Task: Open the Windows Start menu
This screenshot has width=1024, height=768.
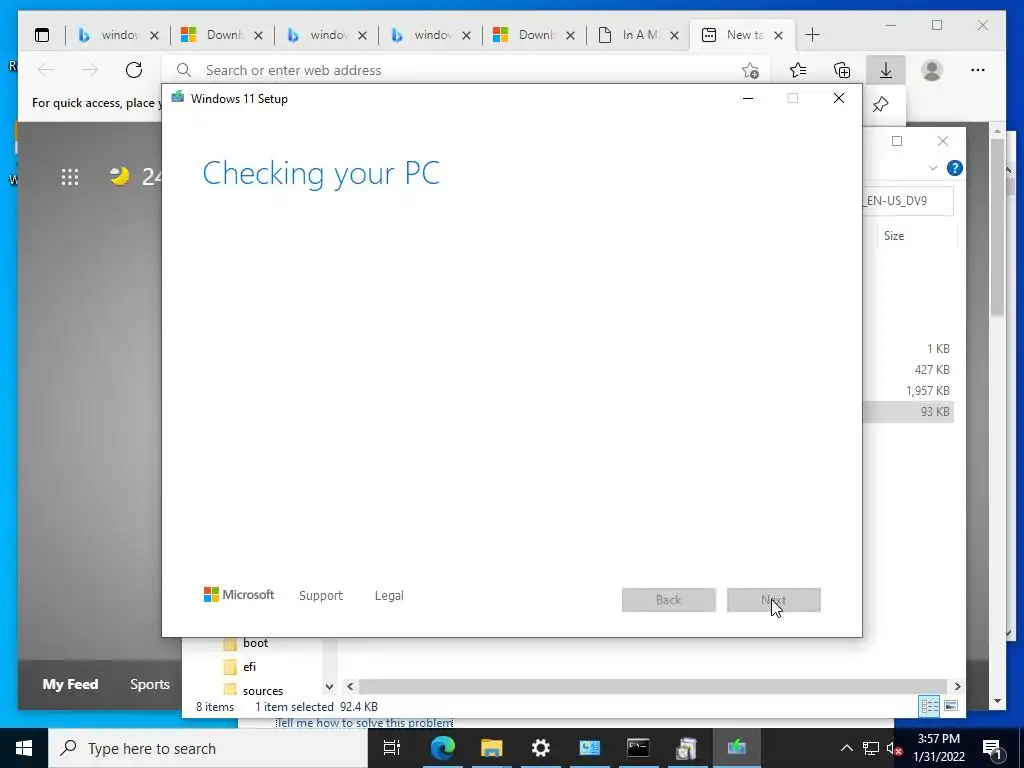Action: [24, 748]
